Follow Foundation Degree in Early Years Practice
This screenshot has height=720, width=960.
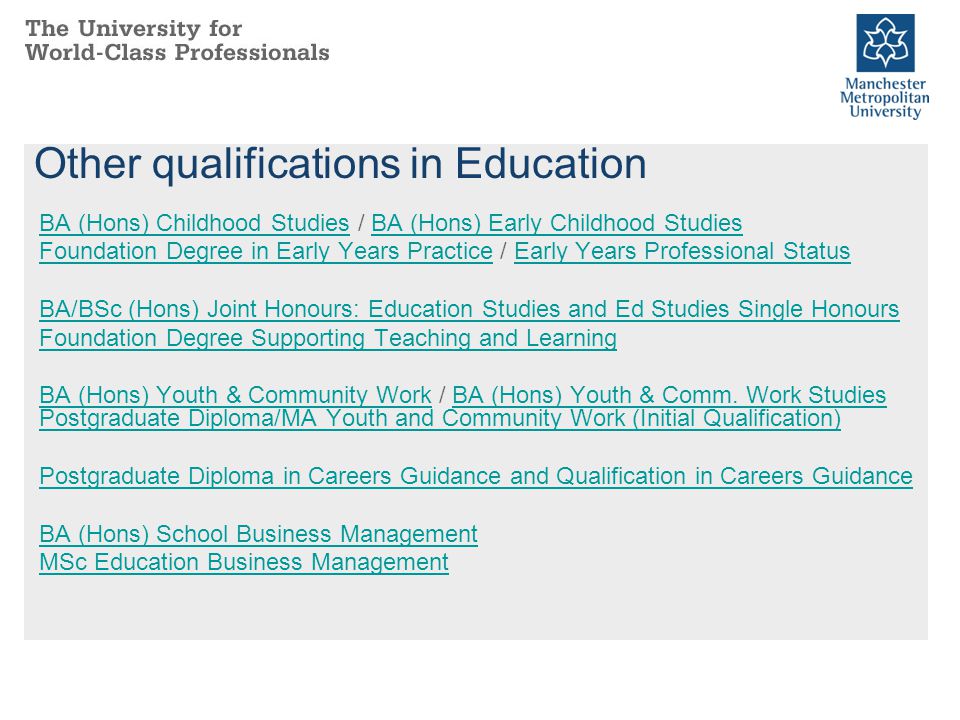(266, 251)
